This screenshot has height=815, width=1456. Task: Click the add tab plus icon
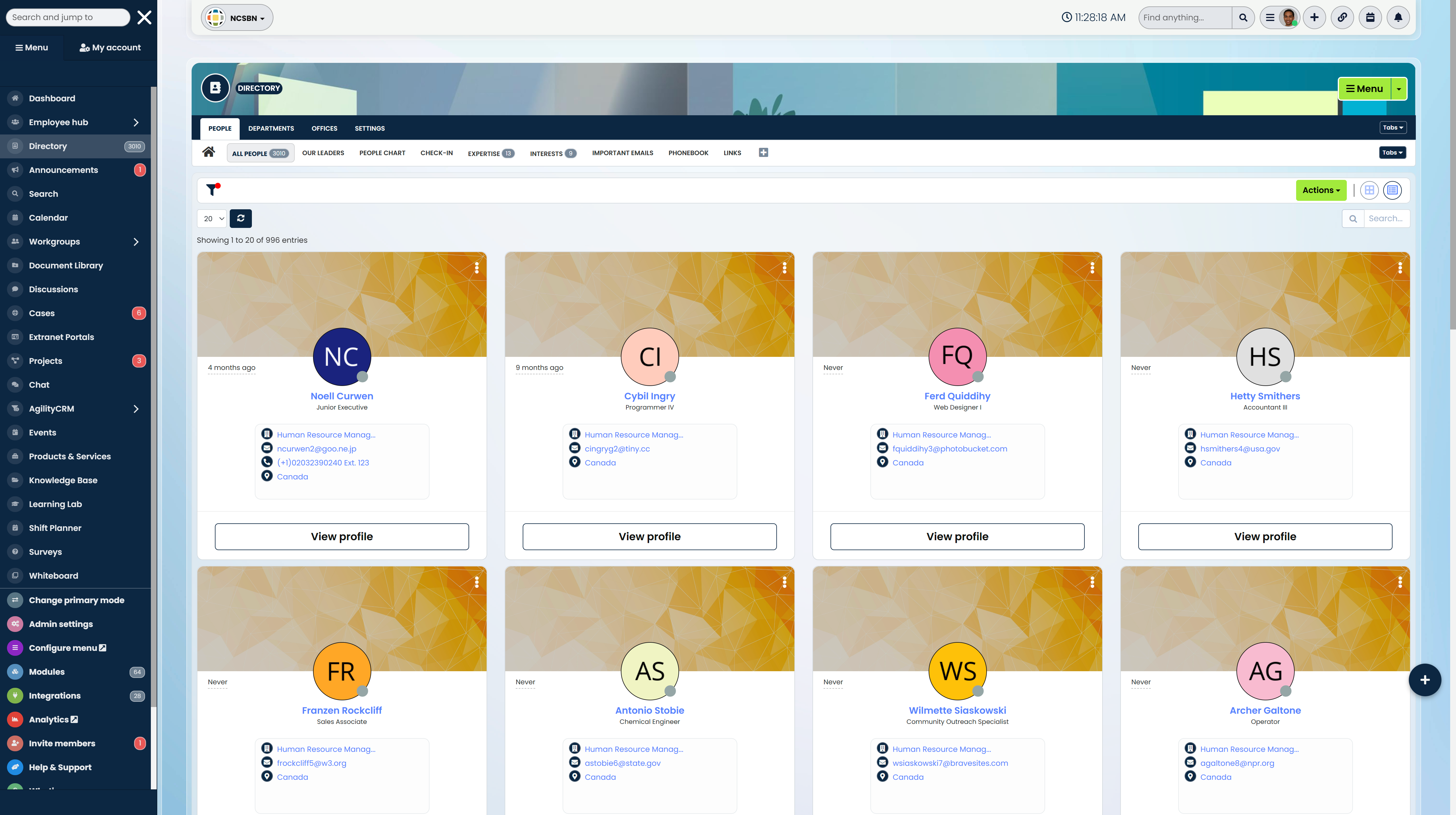tap(763, 153)
